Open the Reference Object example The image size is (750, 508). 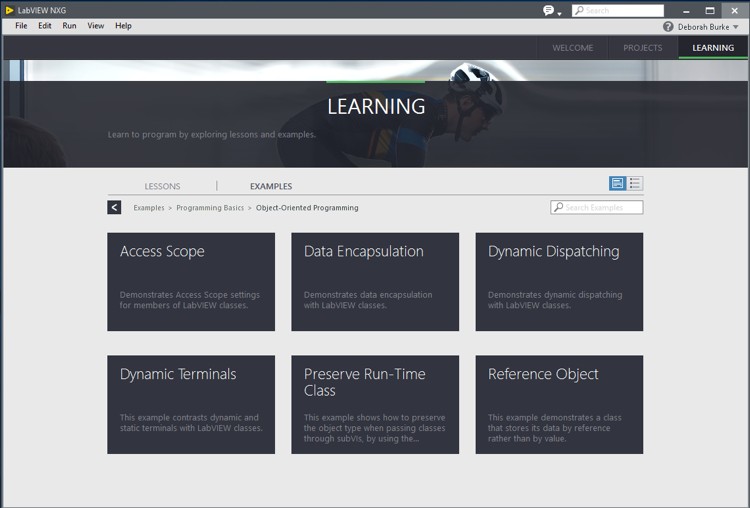[x=559, y=404]
